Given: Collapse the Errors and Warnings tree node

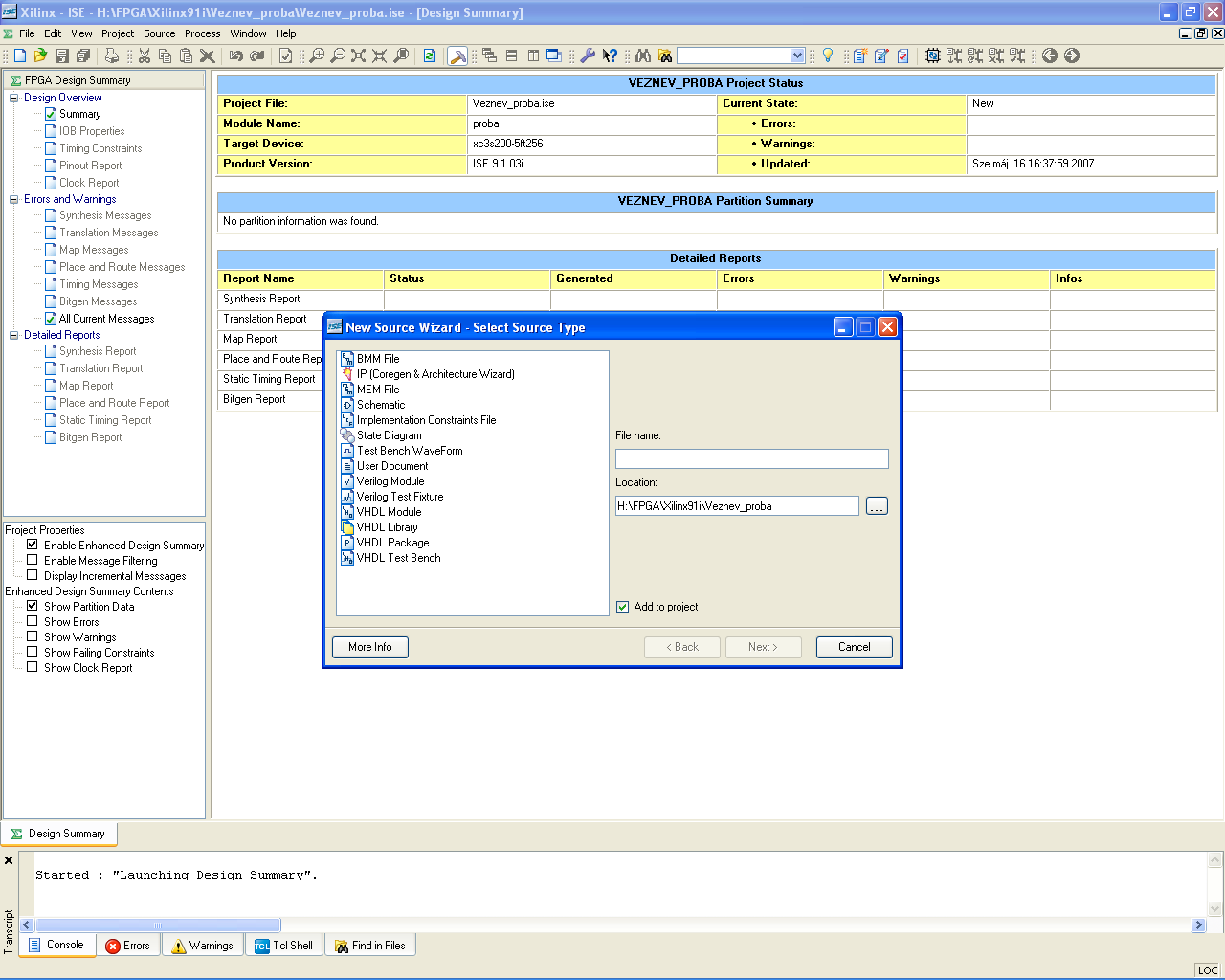Looking at the screenshot, I should coord(14,199).
